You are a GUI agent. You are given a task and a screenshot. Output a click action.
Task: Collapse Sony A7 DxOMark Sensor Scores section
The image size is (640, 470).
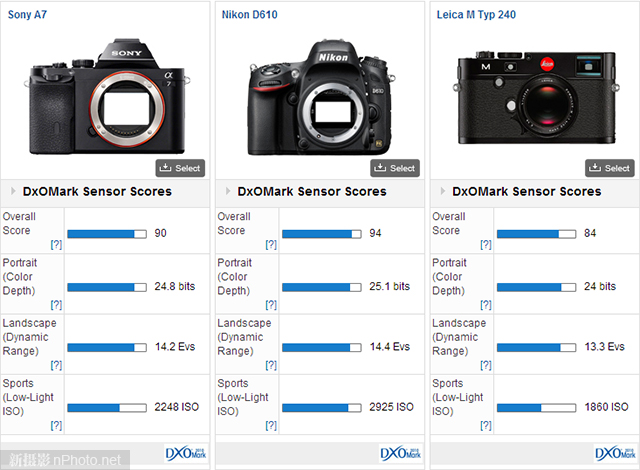click(13, 191)
